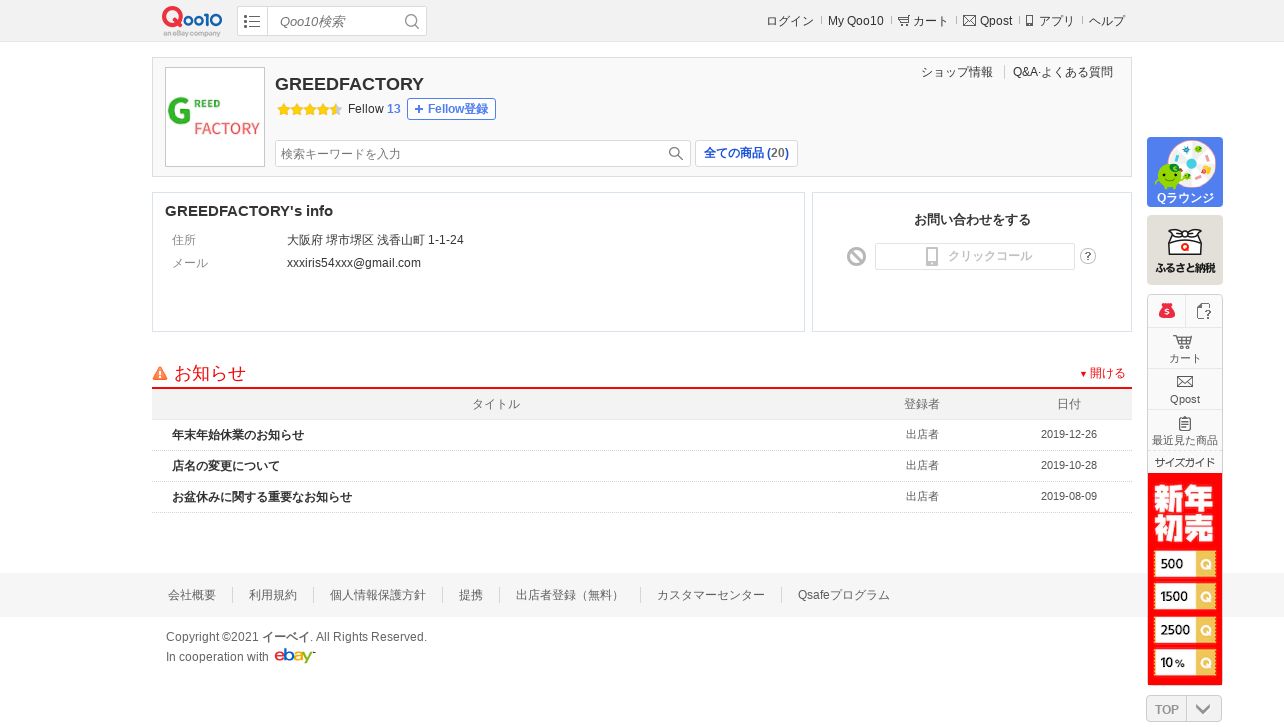Open the 利用規約 footer link
The image size is (1284, 727).
[273, 595]
